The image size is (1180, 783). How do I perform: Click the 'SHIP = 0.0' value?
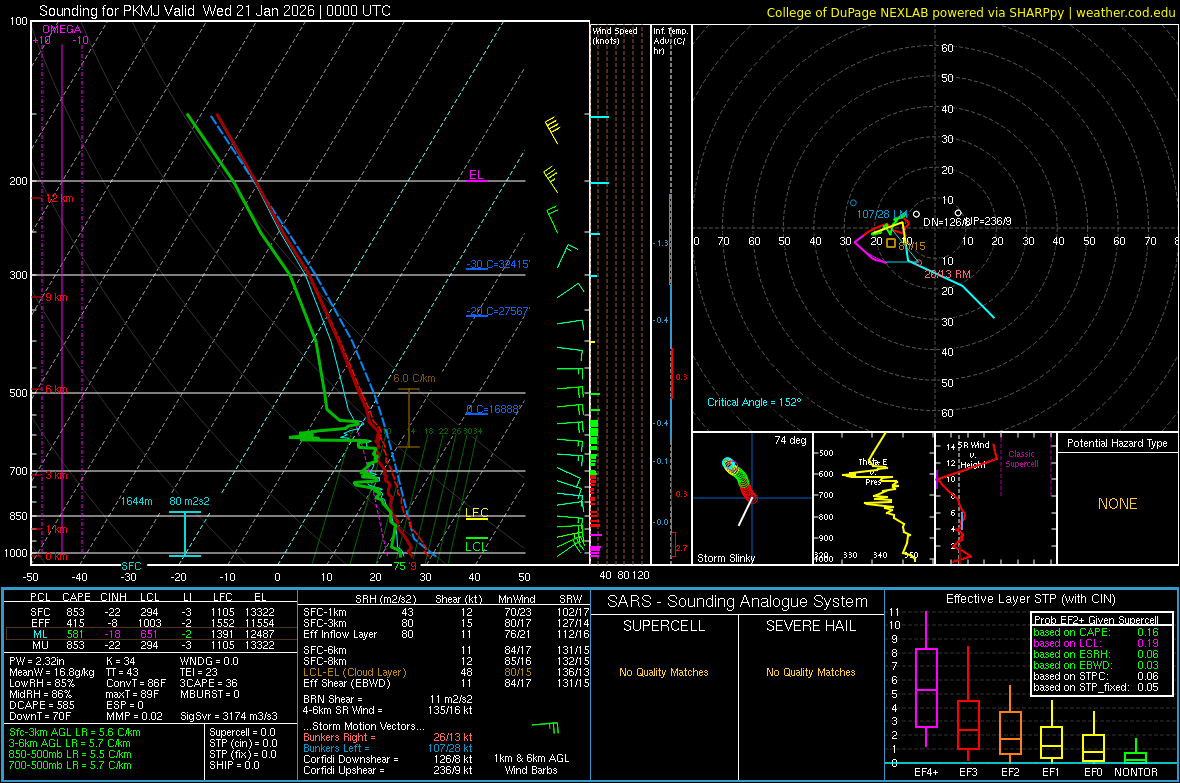coord(234,765)
